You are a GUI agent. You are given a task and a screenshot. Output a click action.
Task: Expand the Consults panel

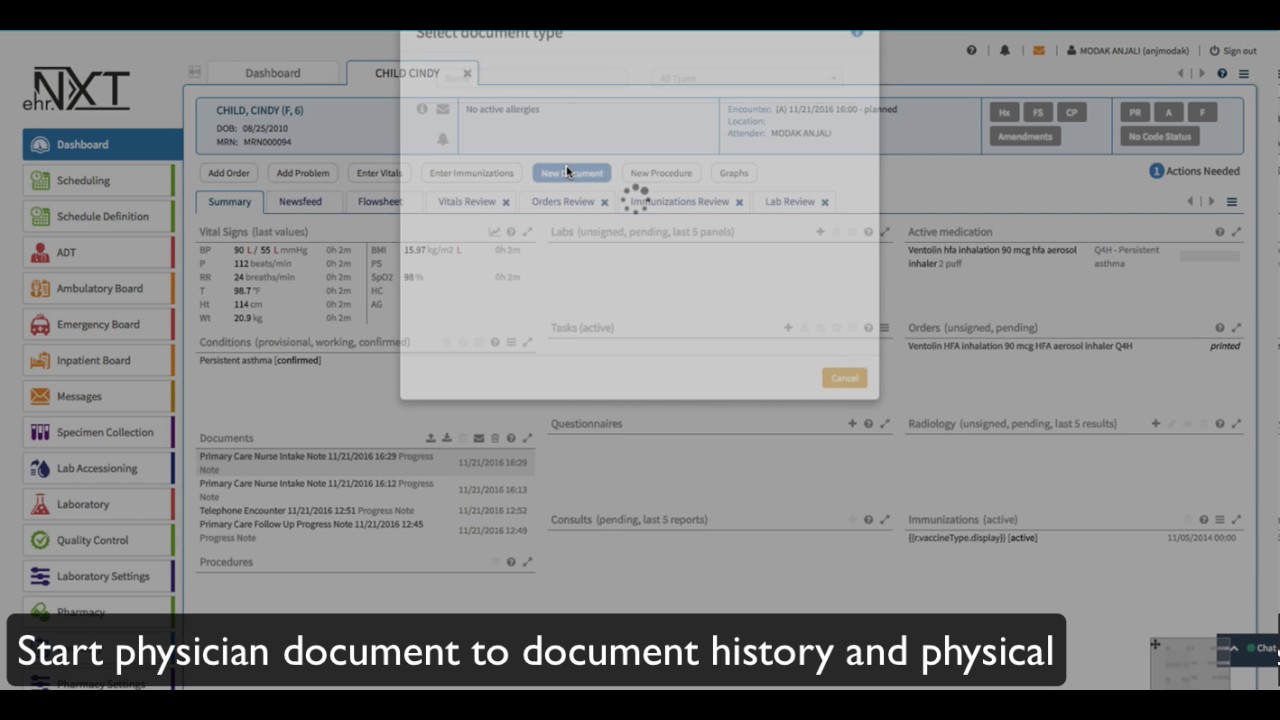click(x=884, y=520)
